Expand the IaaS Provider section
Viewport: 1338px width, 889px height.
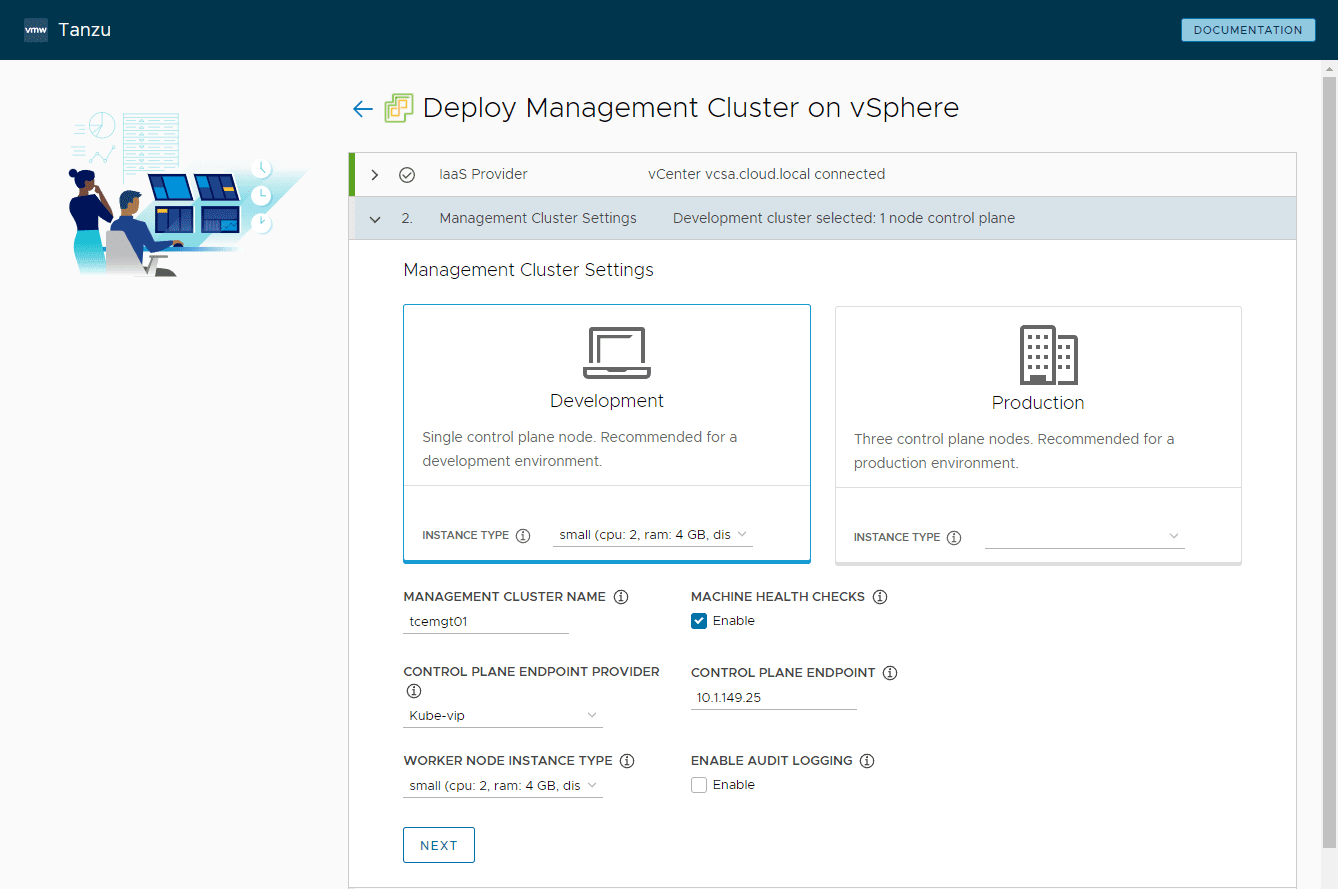tap(375, 175)
